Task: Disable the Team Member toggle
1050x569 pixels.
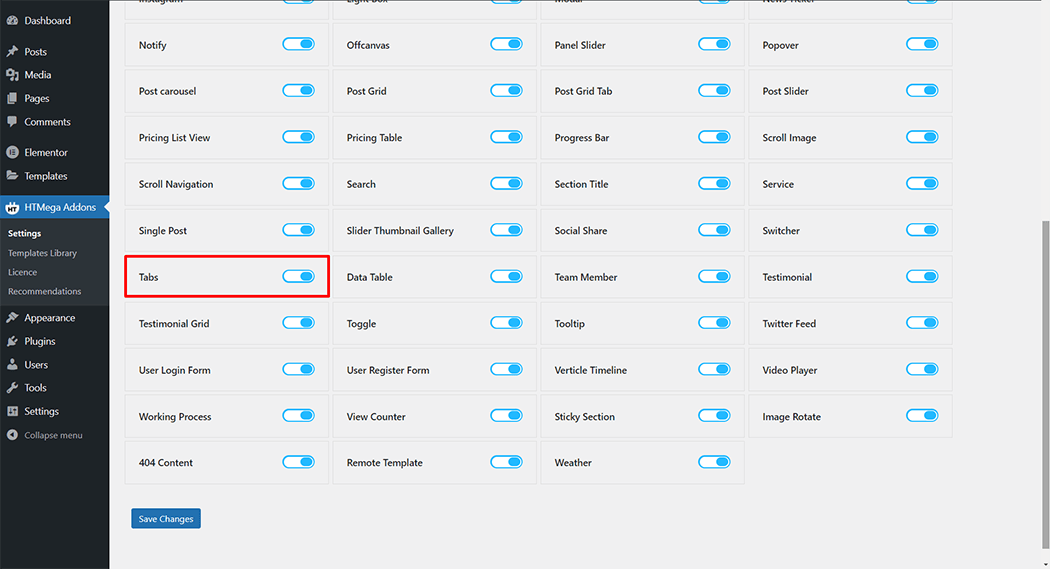Action: point(714,276)
